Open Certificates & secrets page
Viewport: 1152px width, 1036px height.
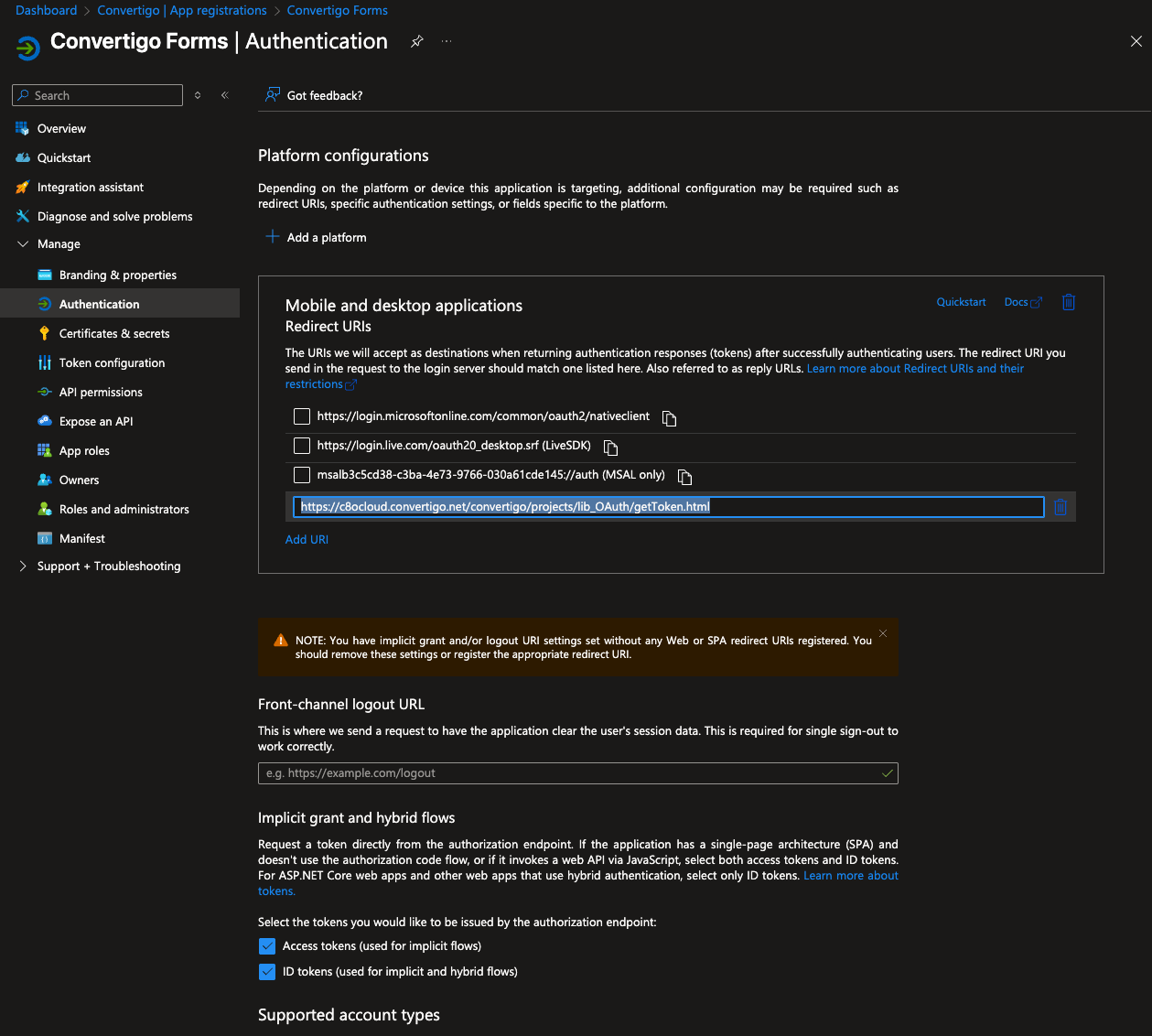(114, 334)
